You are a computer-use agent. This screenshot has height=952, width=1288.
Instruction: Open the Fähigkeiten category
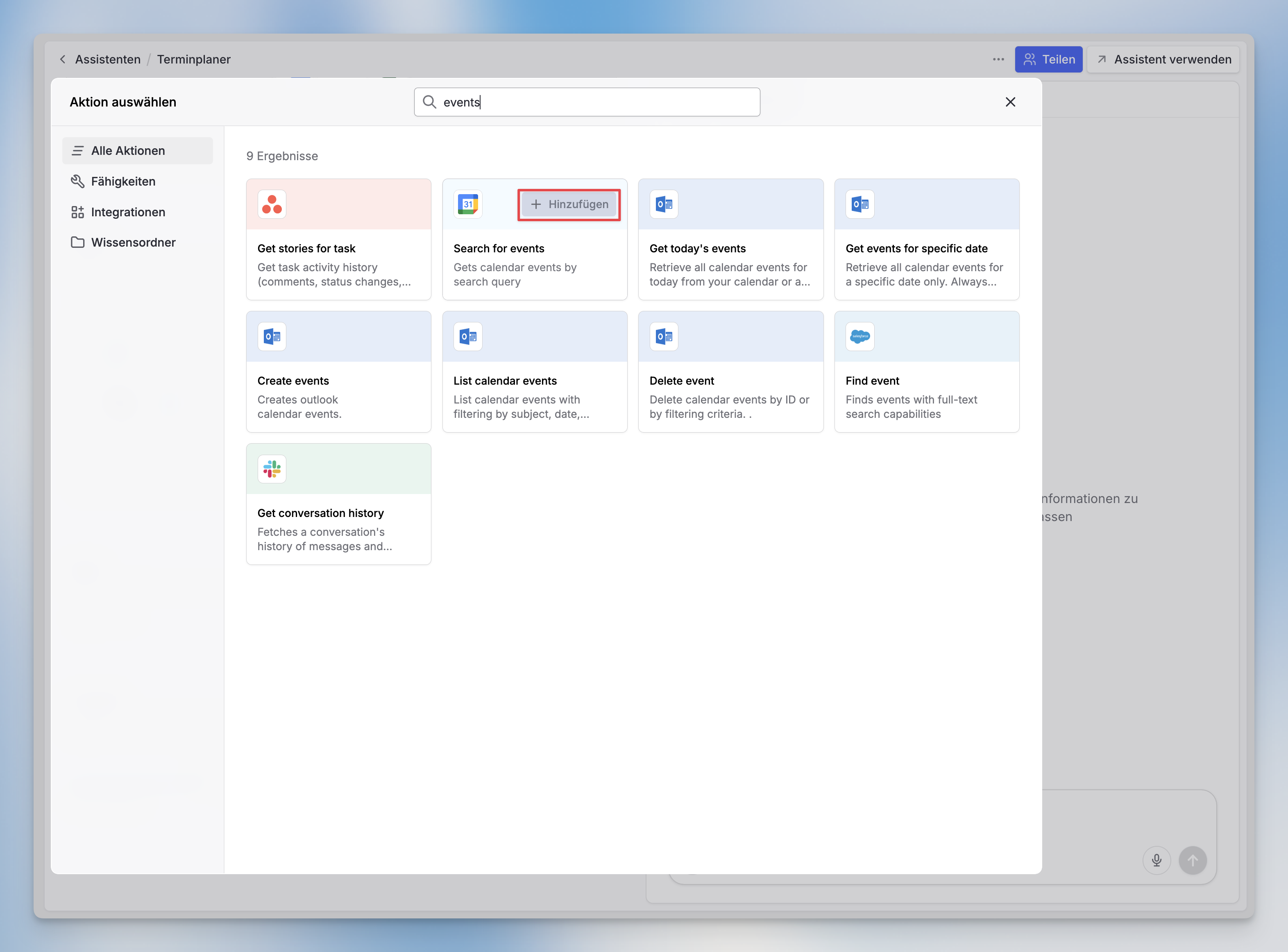click(123, 181)
